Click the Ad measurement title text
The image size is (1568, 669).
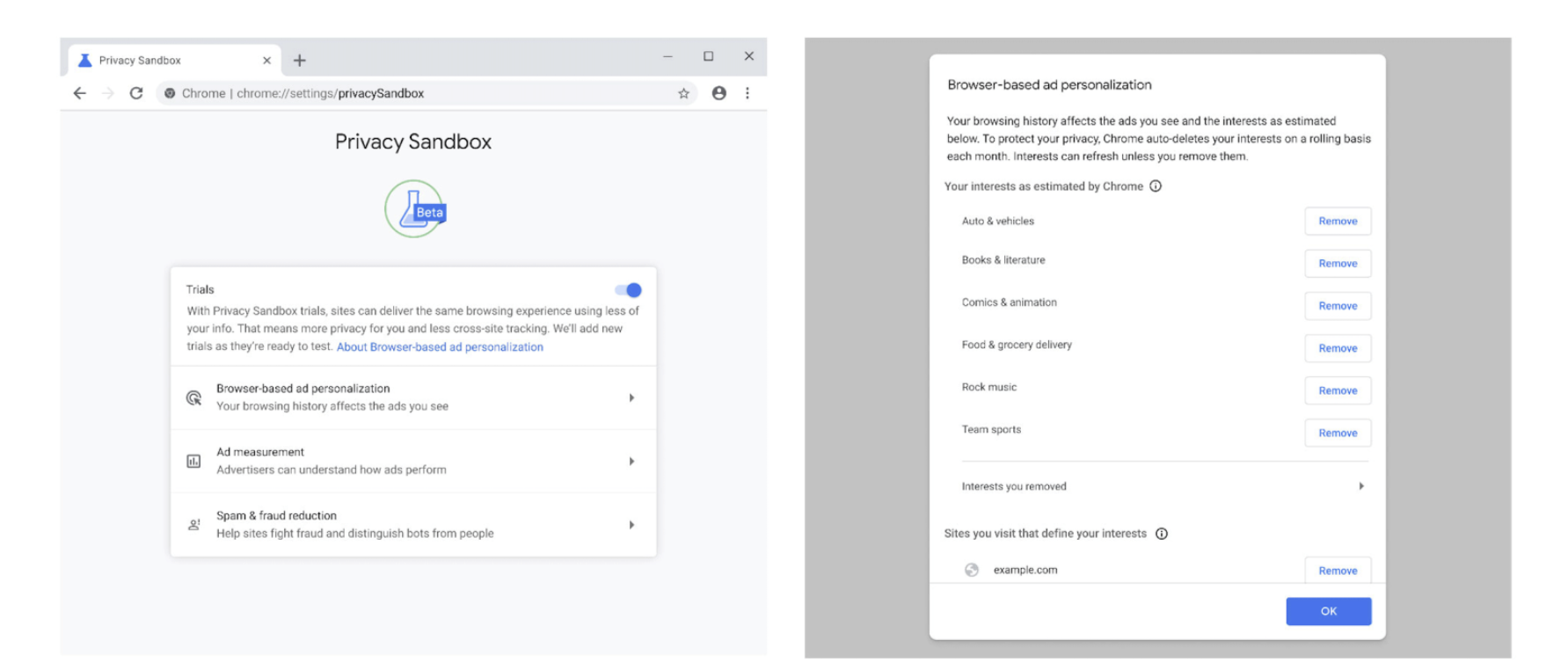pos(260,452)
